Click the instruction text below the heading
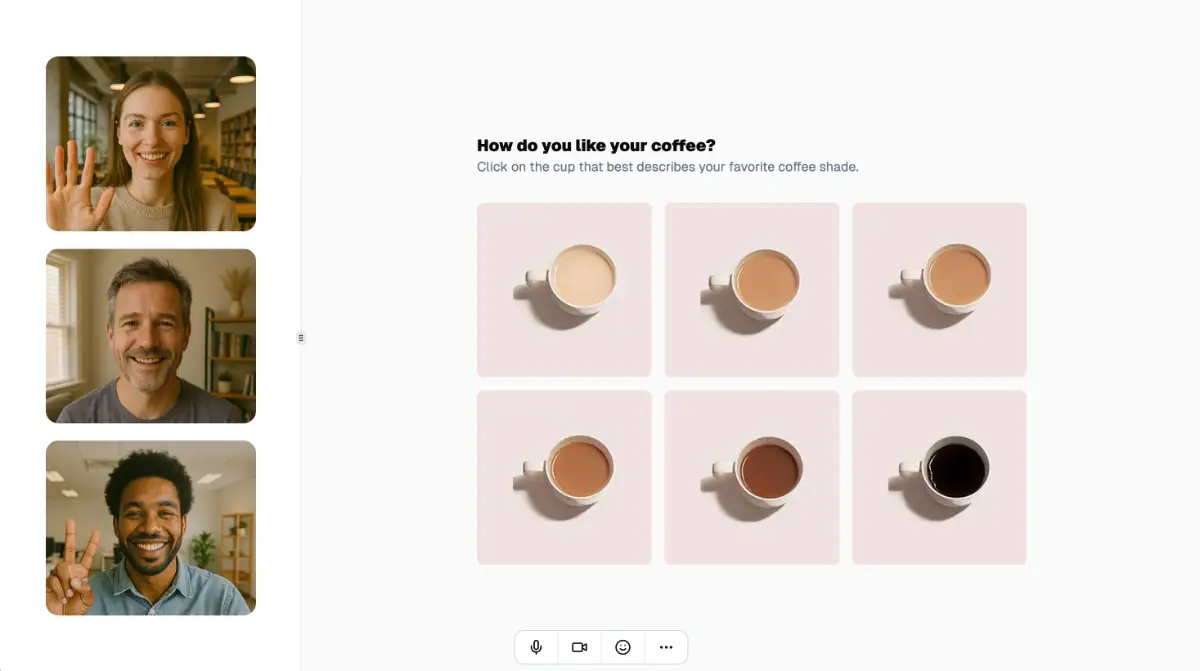 (x=667, y=167)
